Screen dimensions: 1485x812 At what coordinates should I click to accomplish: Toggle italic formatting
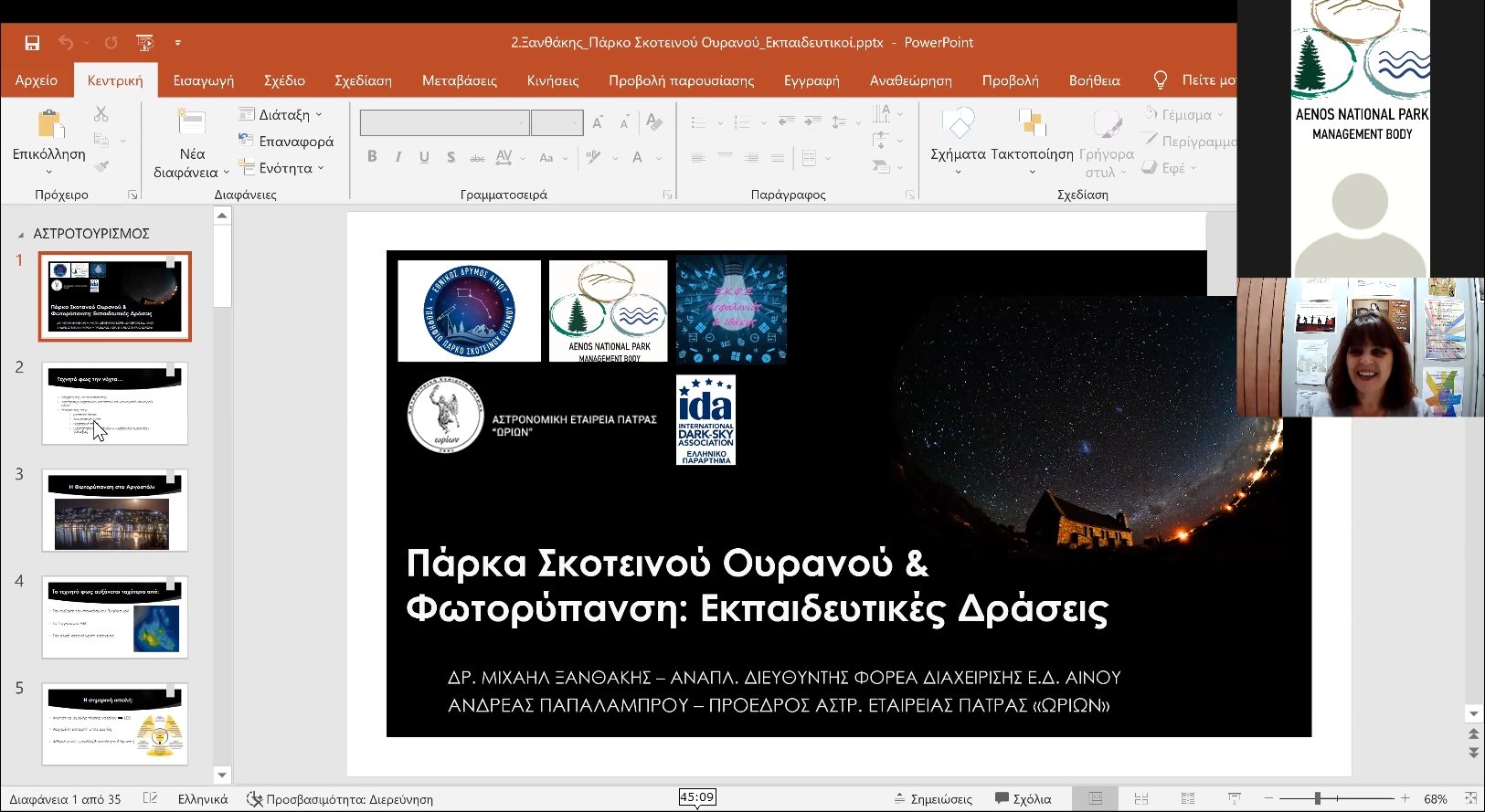pyautogui.click(x=398, y=157)
